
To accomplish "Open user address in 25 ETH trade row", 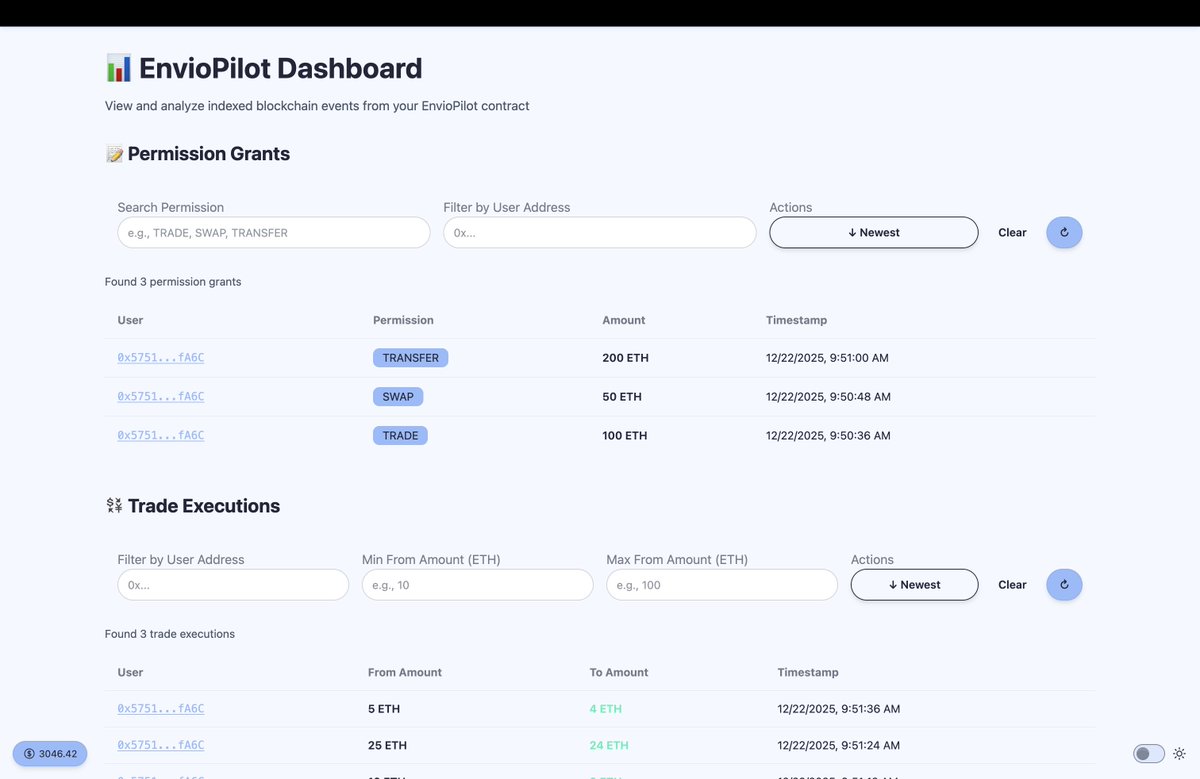I will 161,745.
